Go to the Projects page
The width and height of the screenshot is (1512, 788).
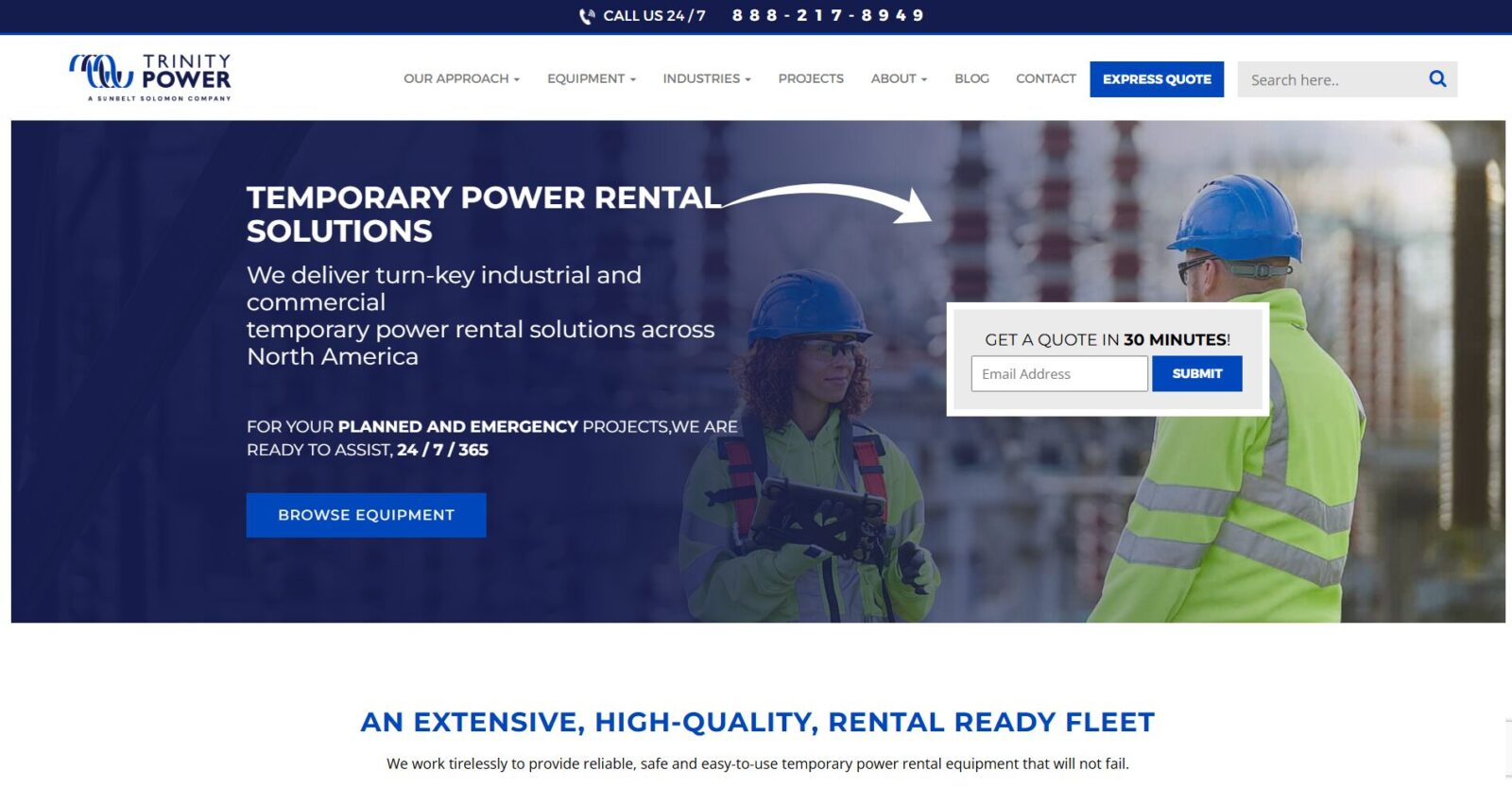click(x=810, y=79)
